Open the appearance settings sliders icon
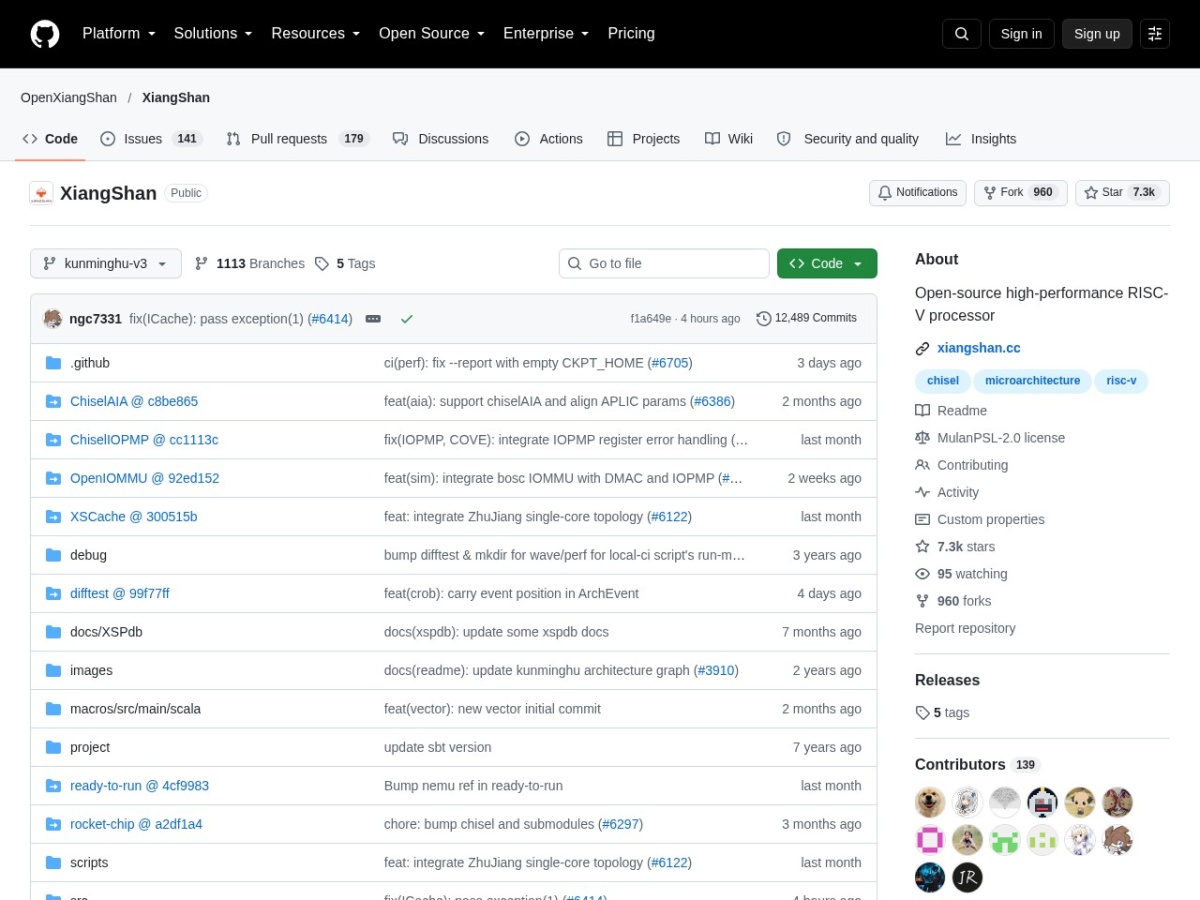Screen dimensions: 1200x900 (x=1155, y=34)
